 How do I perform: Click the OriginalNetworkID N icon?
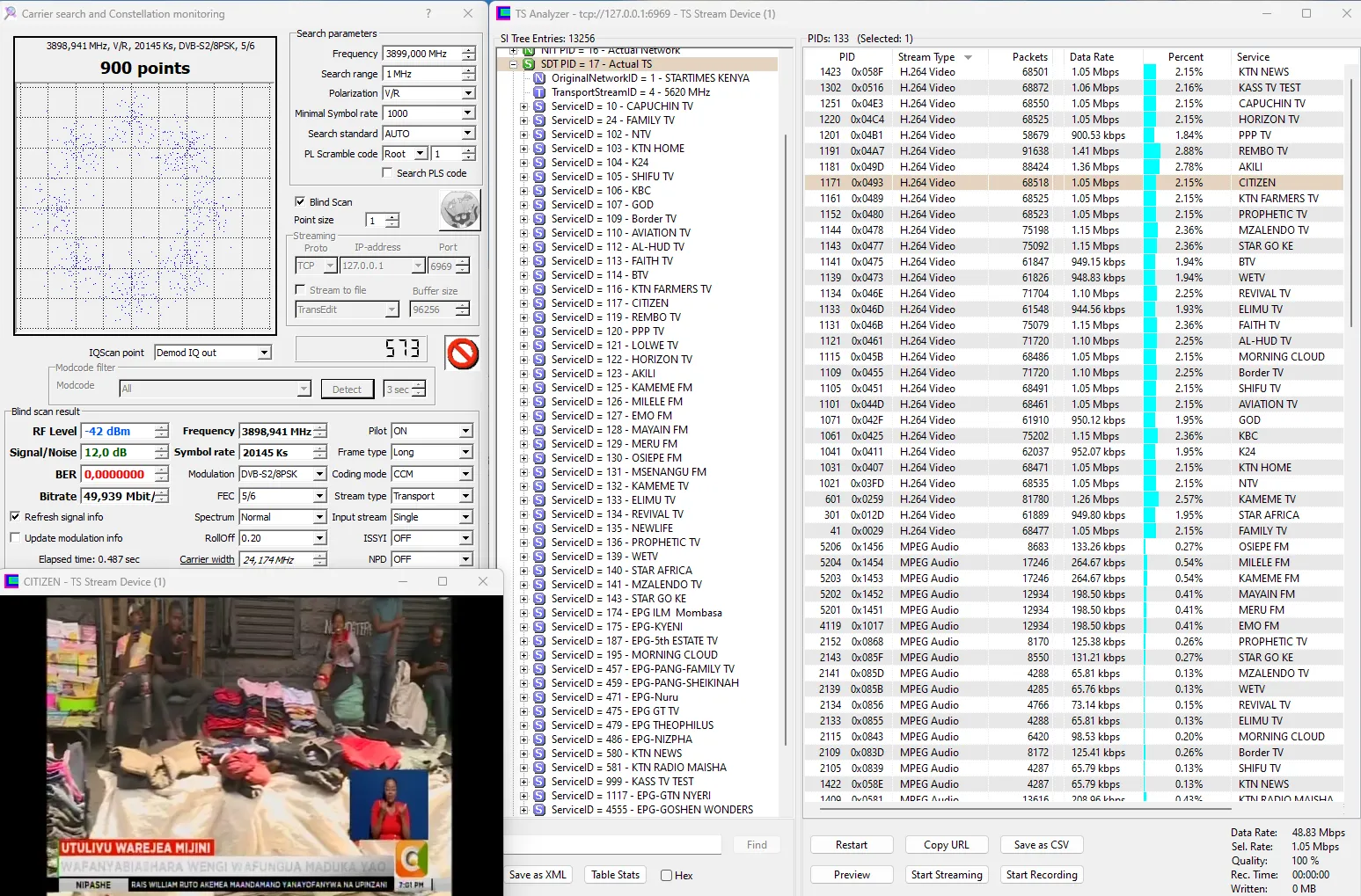(539, 78)
